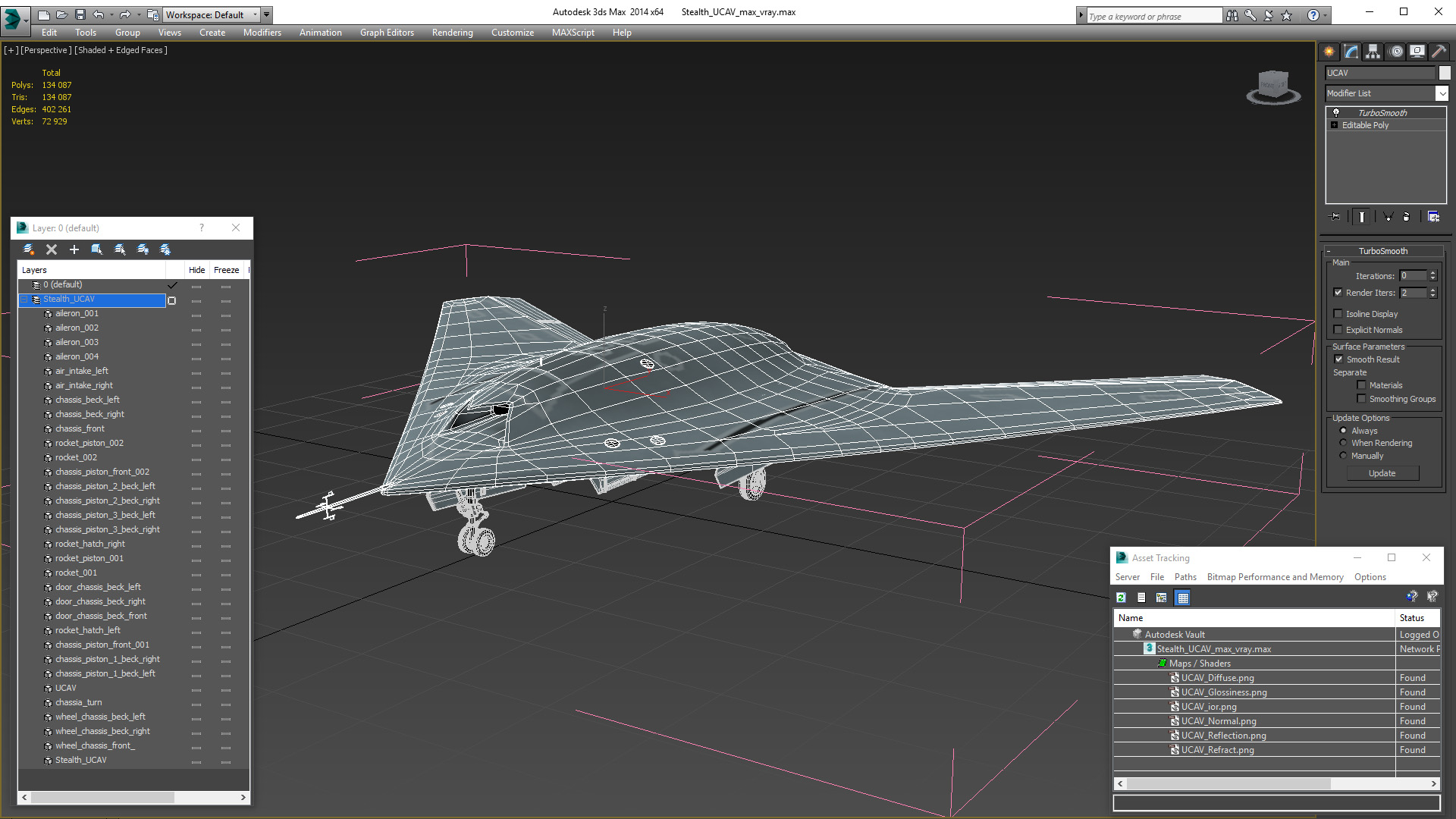
Task: Open the Graph Editors menu
Action: pos(387,33)
